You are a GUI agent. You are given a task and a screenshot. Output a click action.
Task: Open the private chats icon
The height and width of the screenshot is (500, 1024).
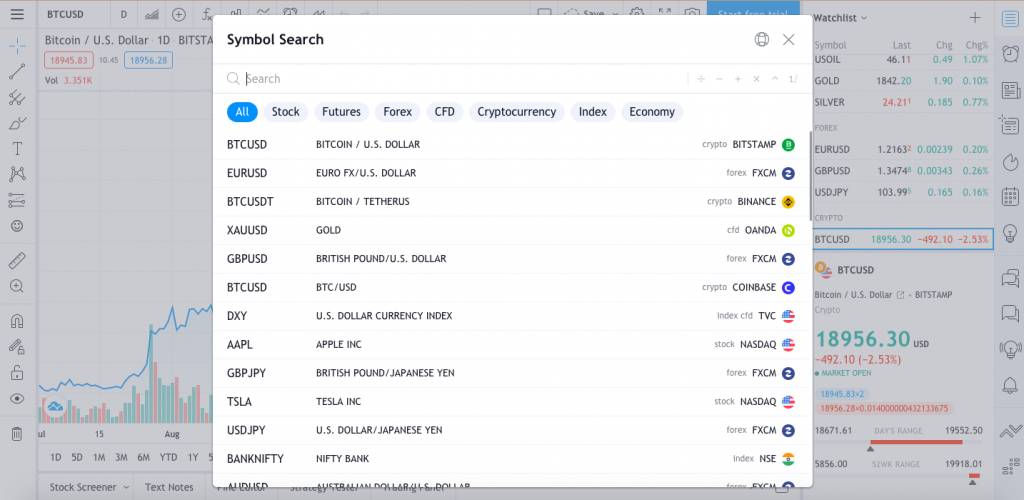coord(1010,314)
